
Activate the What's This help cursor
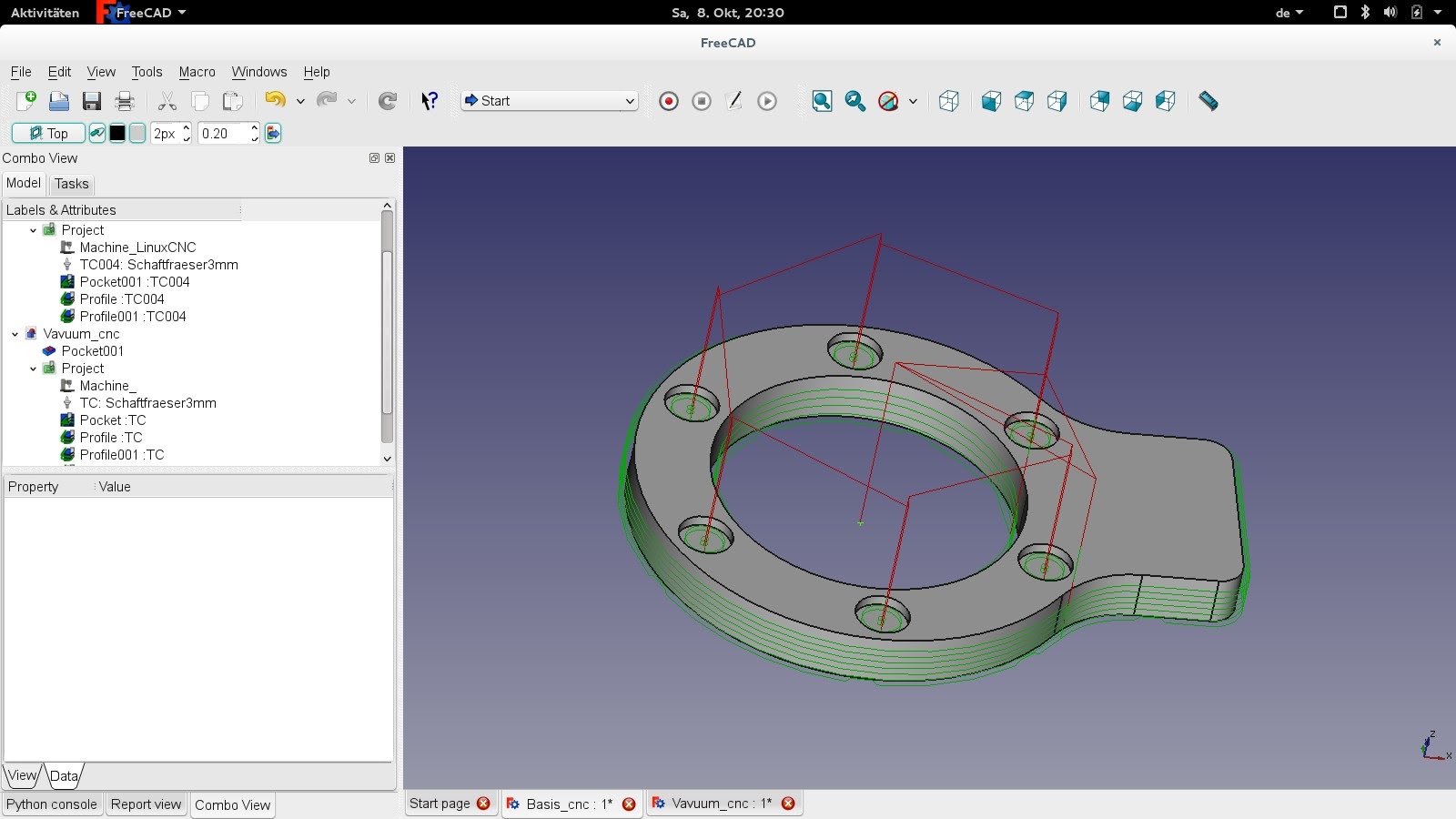tap(430, 101)
